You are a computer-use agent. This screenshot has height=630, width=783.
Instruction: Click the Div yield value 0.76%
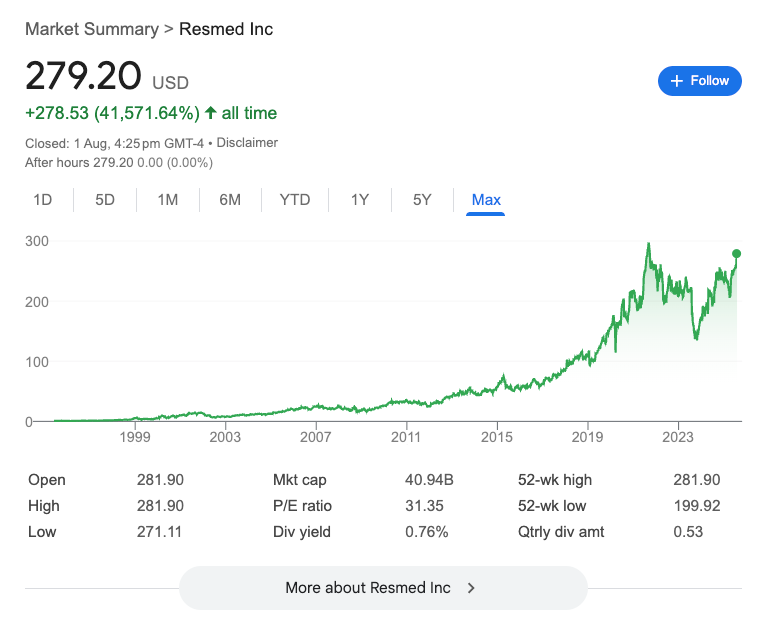click(x=426, y=532)
